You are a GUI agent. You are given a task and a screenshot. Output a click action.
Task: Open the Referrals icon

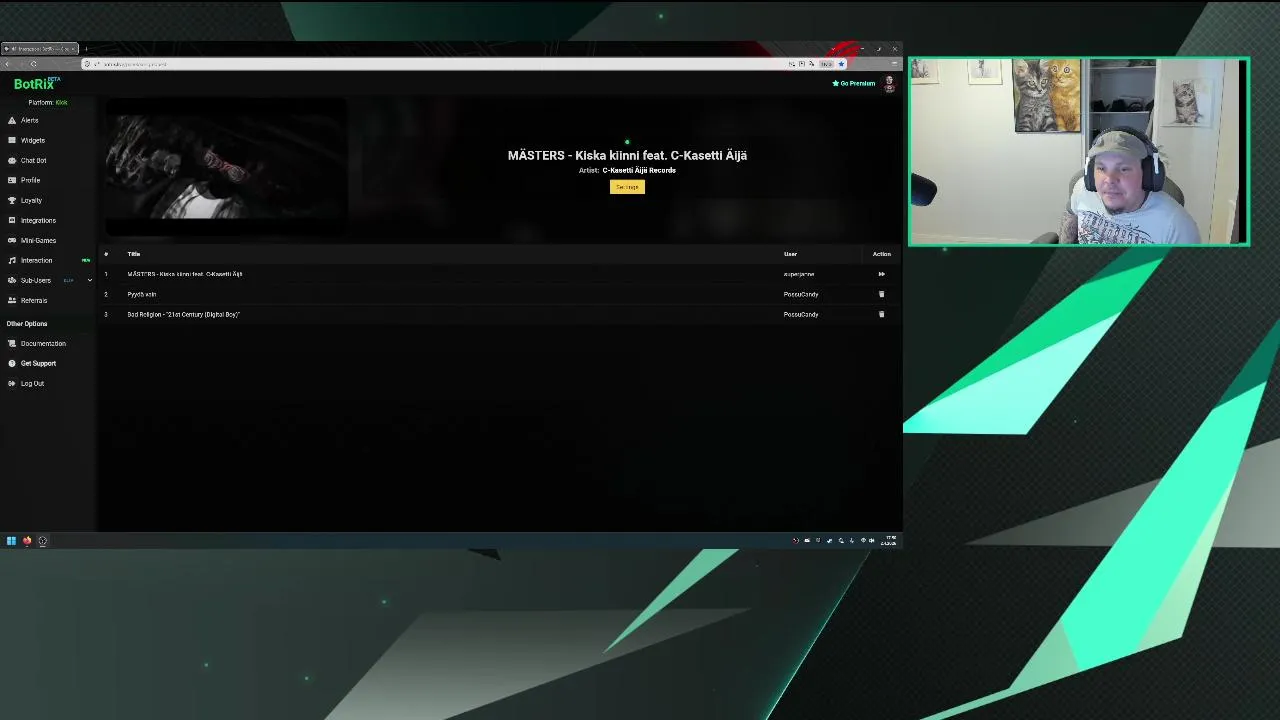tap(12, 300)
